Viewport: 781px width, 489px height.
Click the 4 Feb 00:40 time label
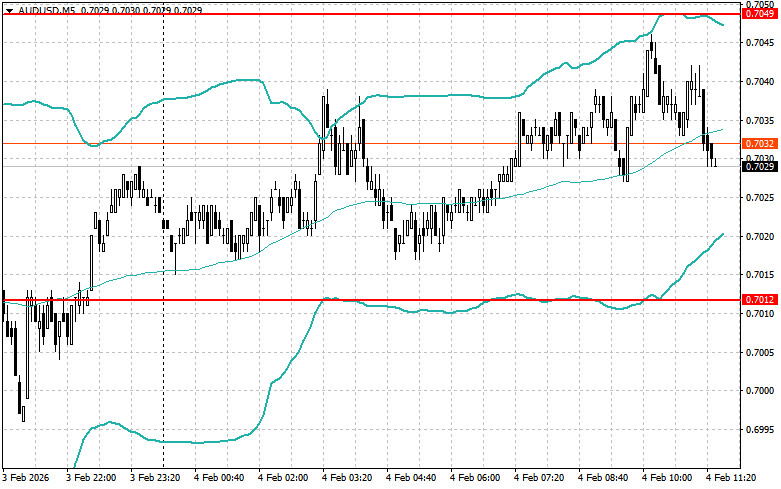click(x=219, y=478)
